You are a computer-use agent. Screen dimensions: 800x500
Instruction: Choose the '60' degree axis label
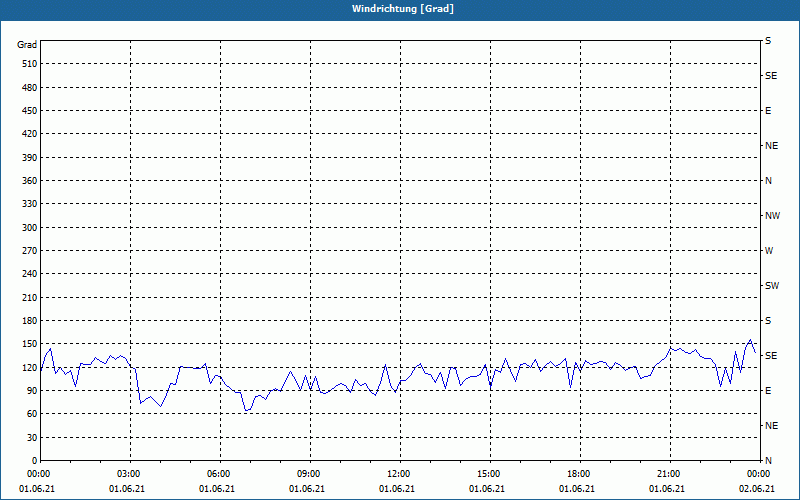[x=32, y=414]
